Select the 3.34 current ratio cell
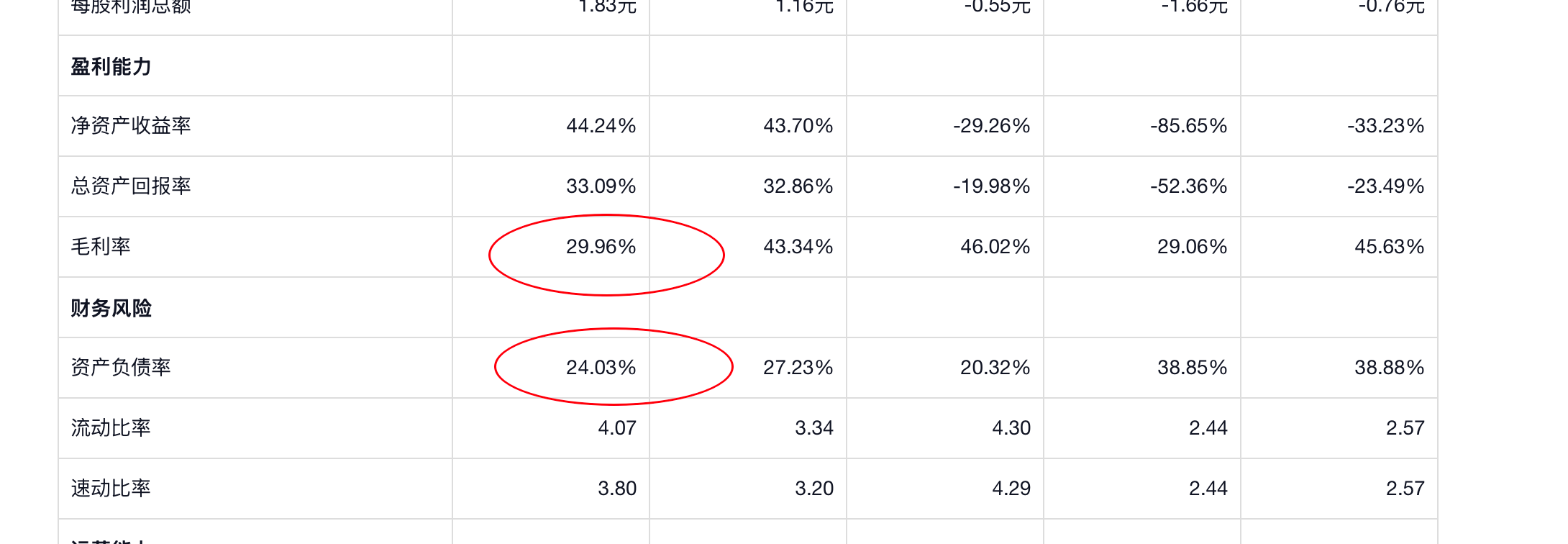The image size is (1568, 544). click(814, 428)
